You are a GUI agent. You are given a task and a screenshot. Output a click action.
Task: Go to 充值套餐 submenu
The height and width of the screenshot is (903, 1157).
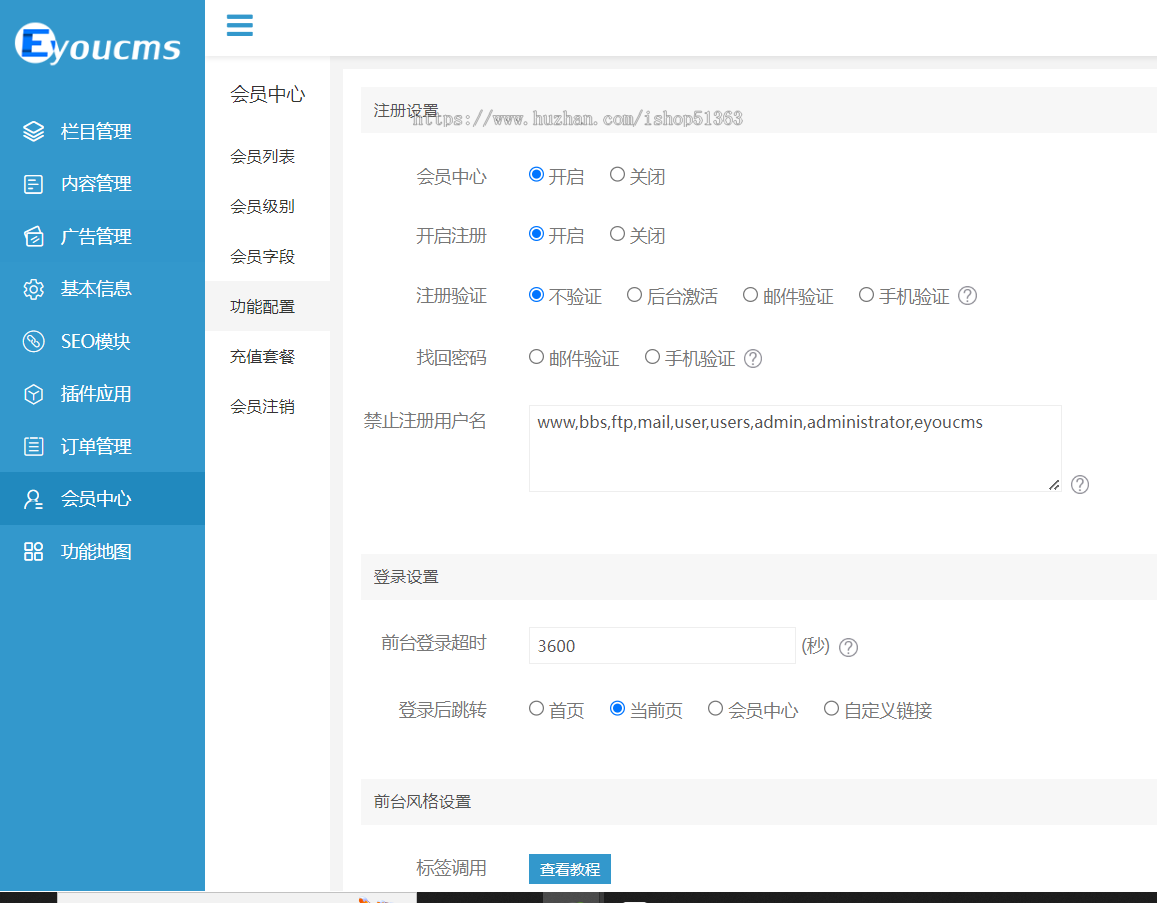[x=263, y=357]
